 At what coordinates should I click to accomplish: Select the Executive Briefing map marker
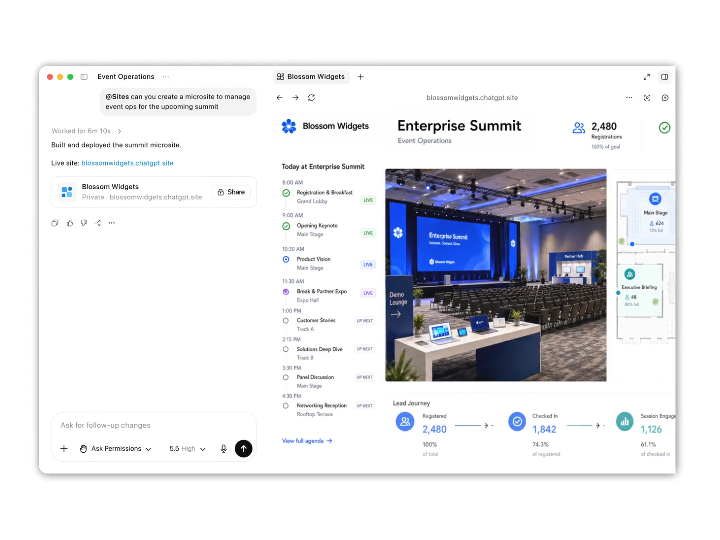click(x=630, y=275)
